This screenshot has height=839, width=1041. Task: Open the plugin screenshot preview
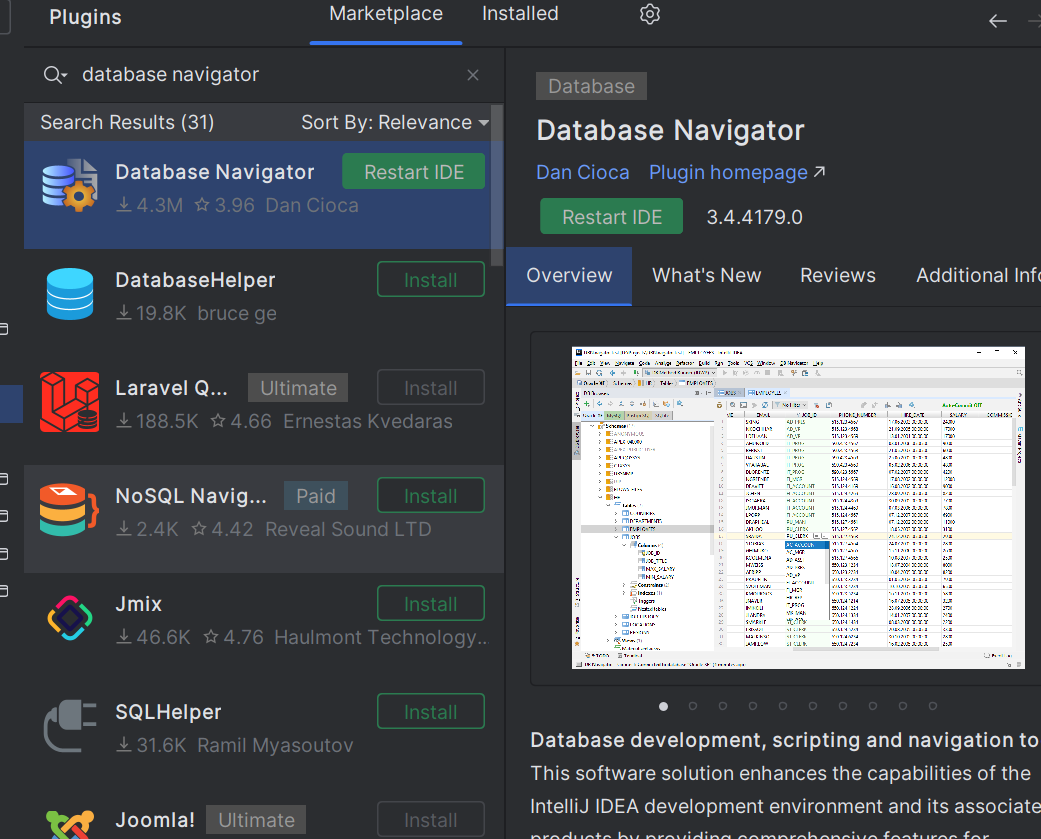[797, 508]
